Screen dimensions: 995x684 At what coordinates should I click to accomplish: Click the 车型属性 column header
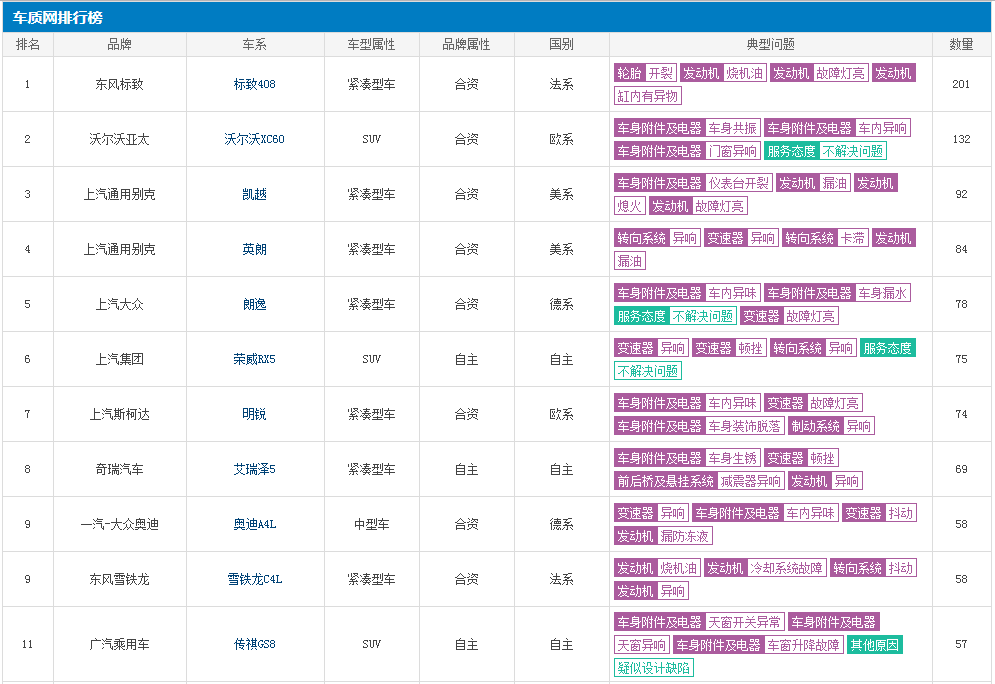click(x=372, y=44)
